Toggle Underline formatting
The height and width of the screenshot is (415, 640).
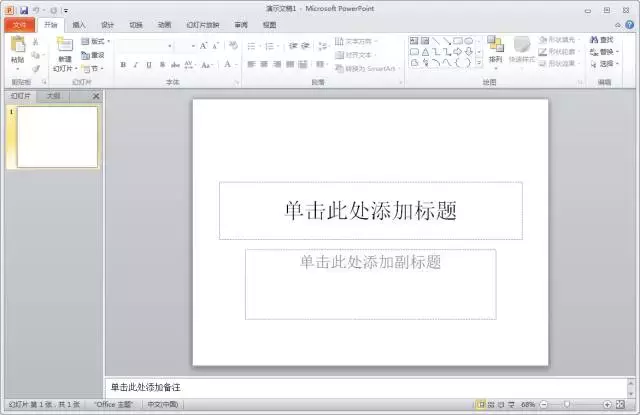(x=149, y=65)
